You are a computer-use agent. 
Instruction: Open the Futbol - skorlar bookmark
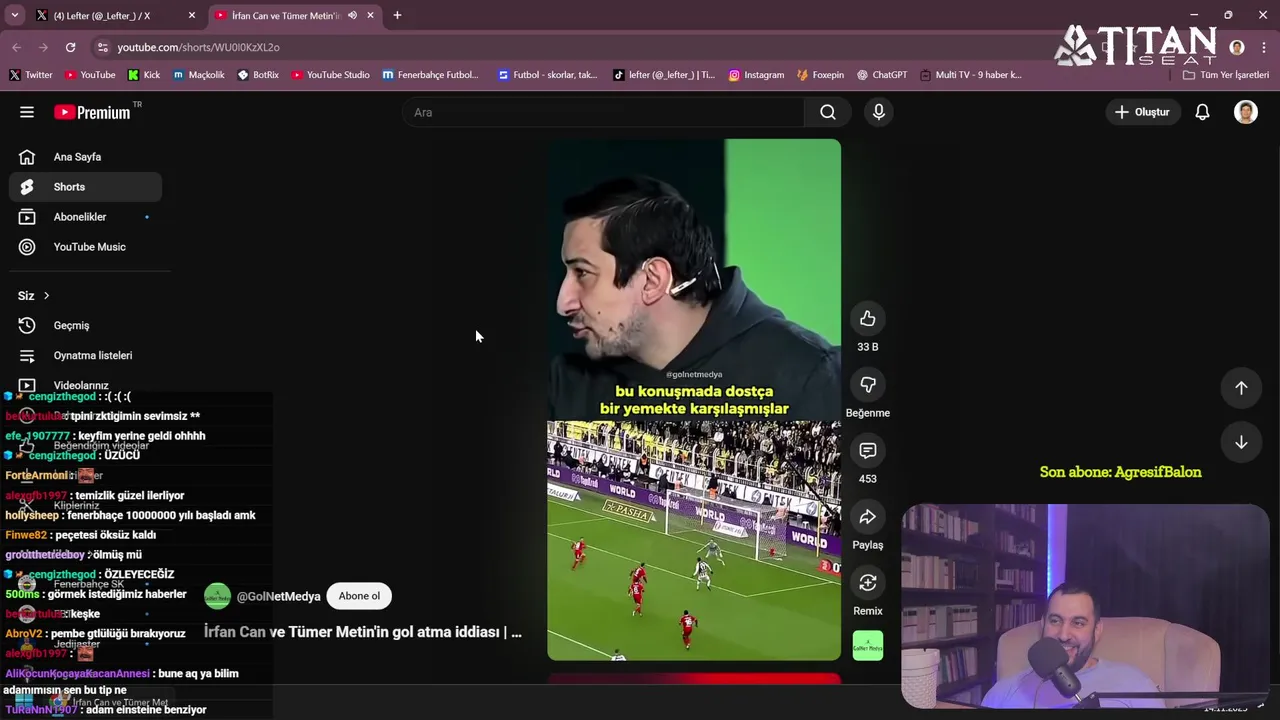point(548,75)
